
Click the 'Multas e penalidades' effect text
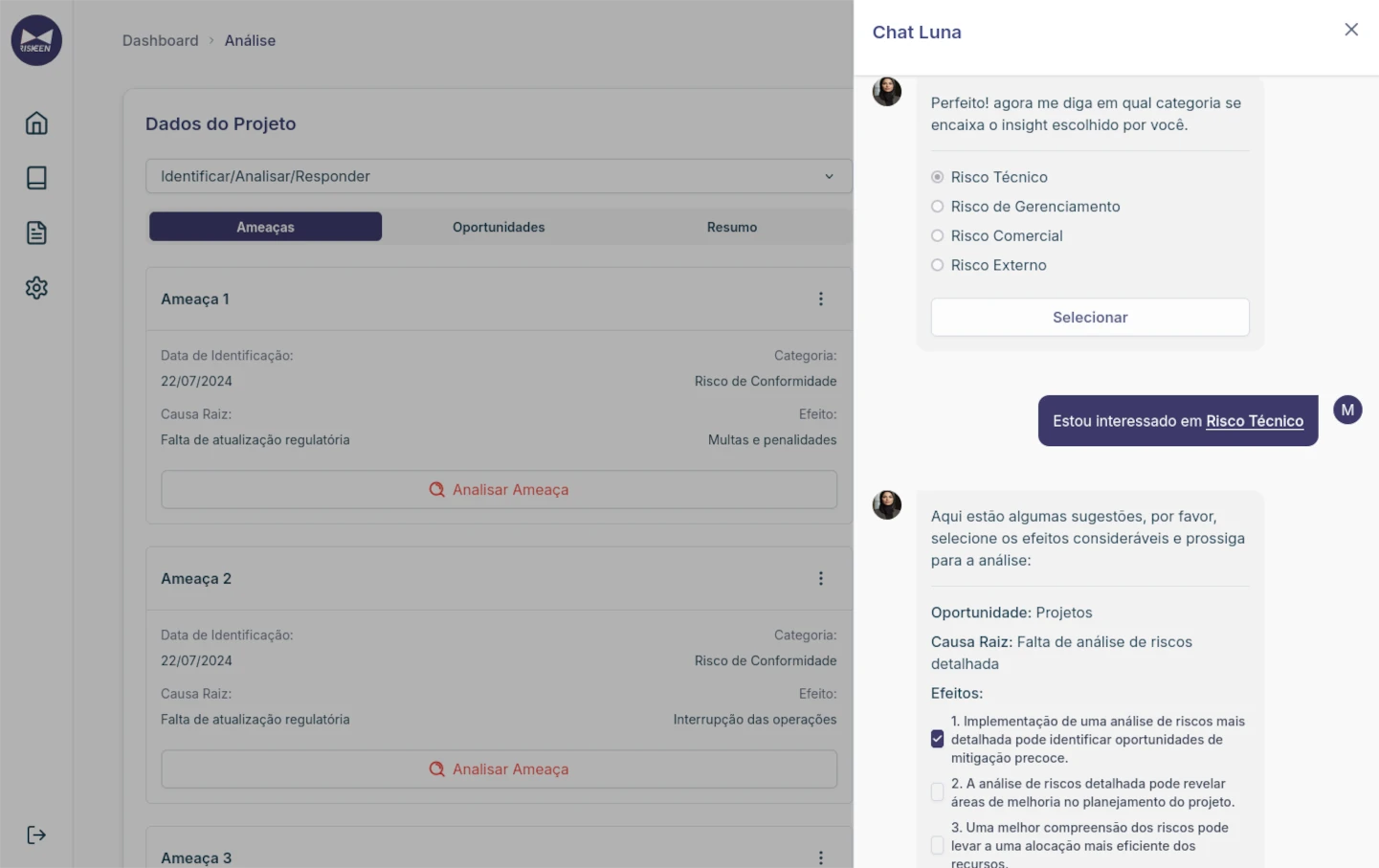coord(772,439)
